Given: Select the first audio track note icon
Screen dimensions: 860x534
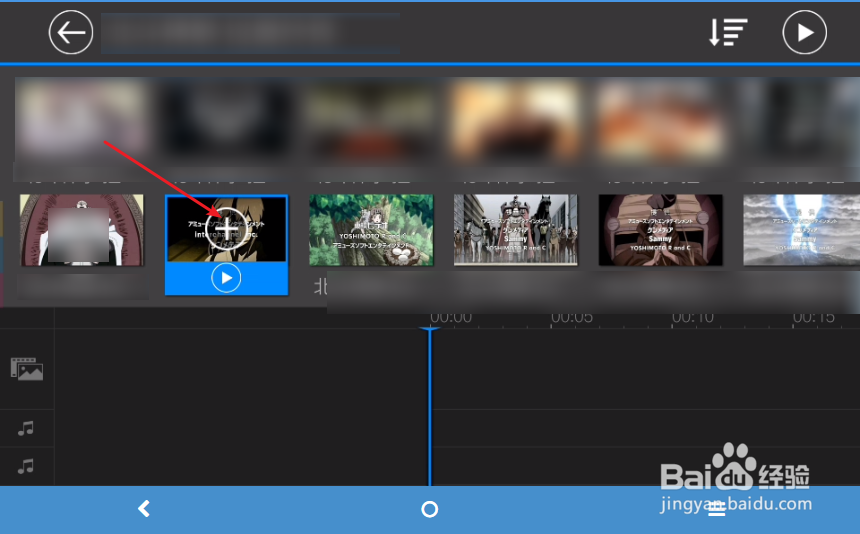Looking at the screenshot, I should (26, 428).
